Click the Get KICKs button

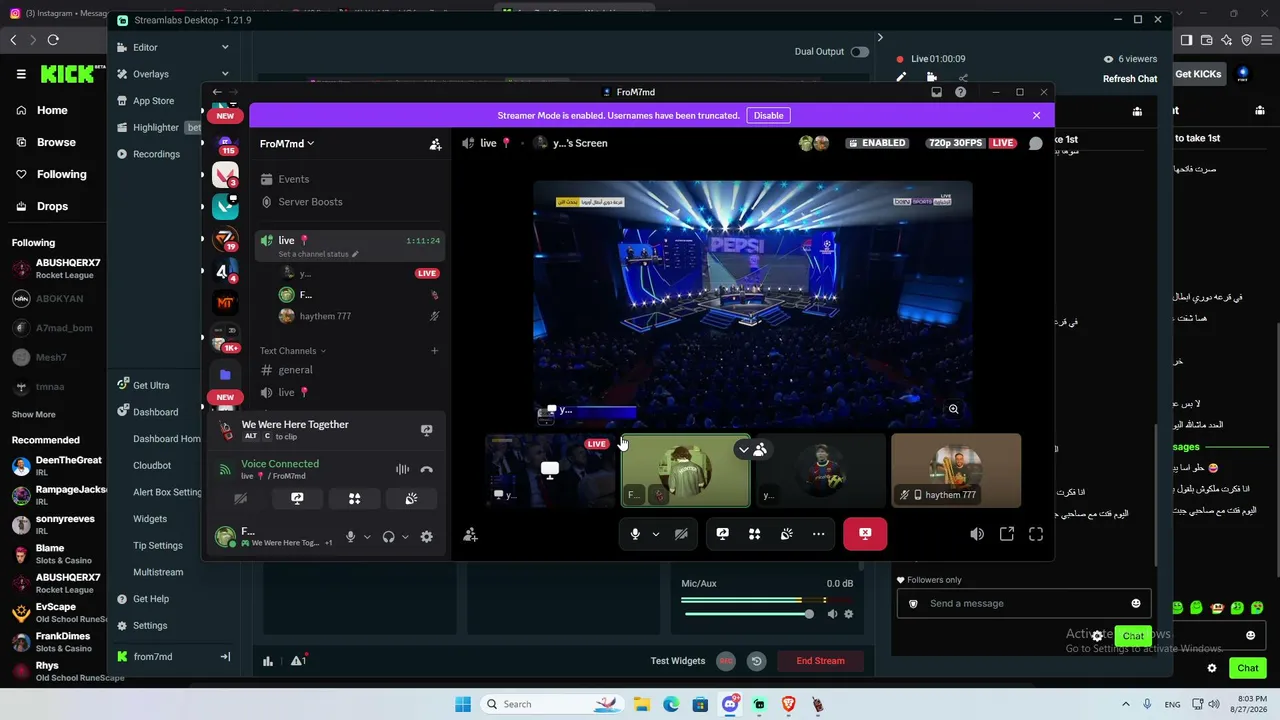pyautogui.click(x=1198, y=74)
